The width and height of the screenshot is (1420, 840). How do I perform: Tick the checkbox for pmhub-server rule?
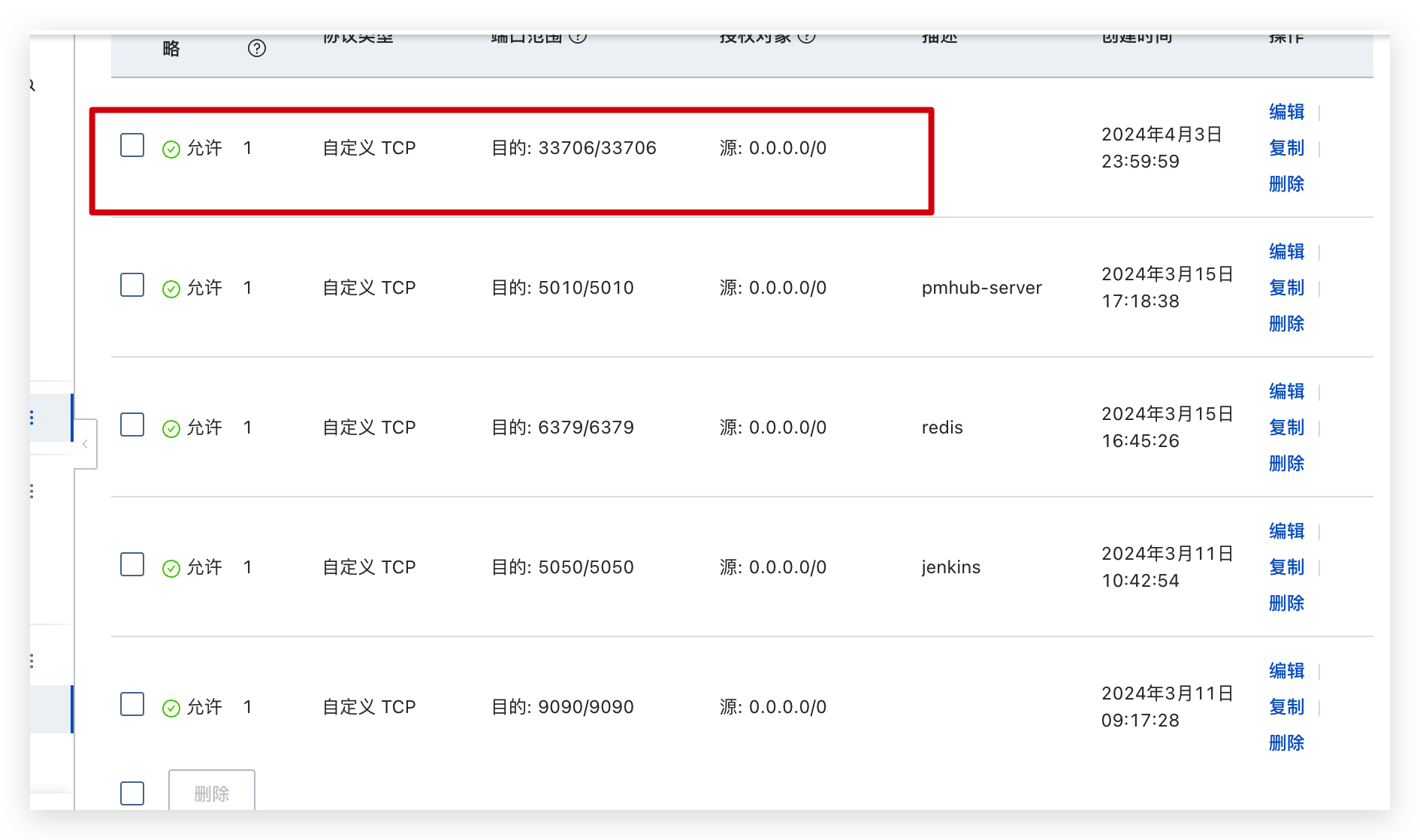(132, 285)
